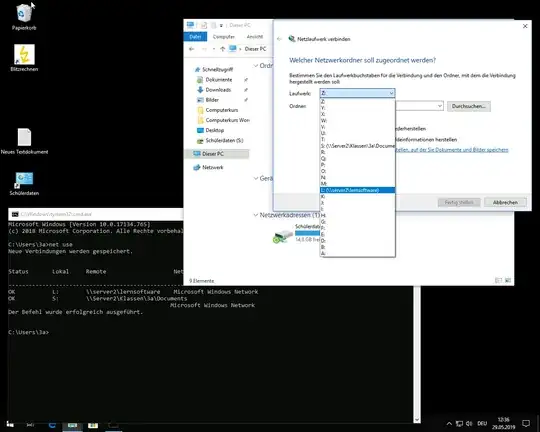Click the Explorer back arrow
Viewport: 540px width, 432px height.
pos(191,49)
